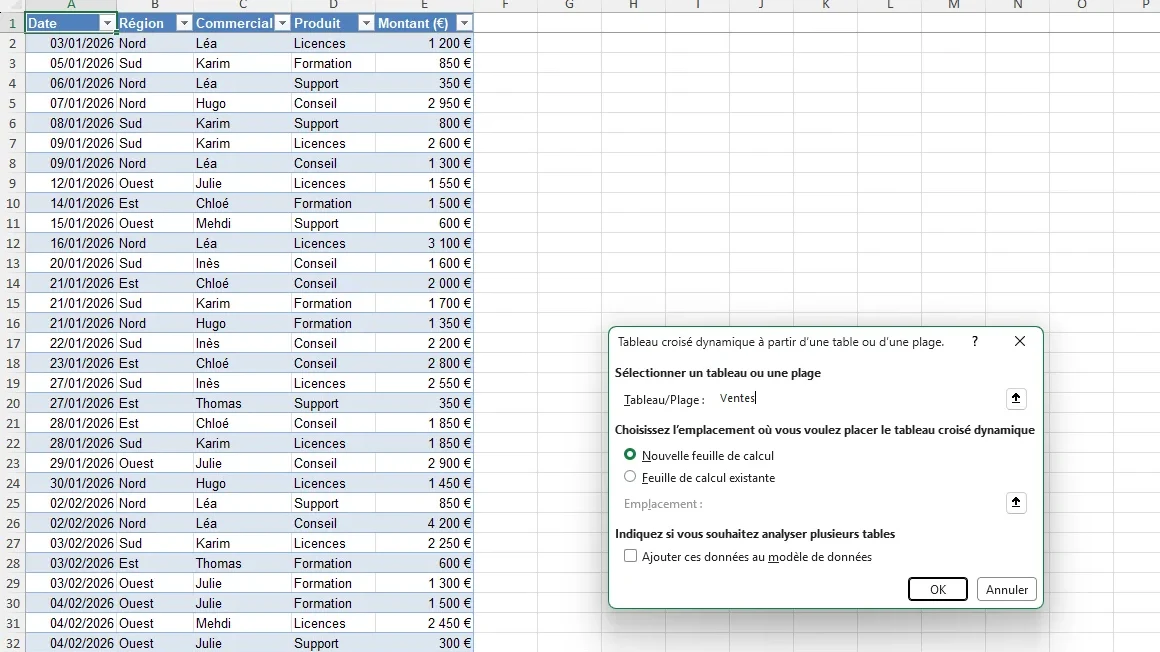
Task: Click date 23/01/2026 cell
Action: coord(71,363)
